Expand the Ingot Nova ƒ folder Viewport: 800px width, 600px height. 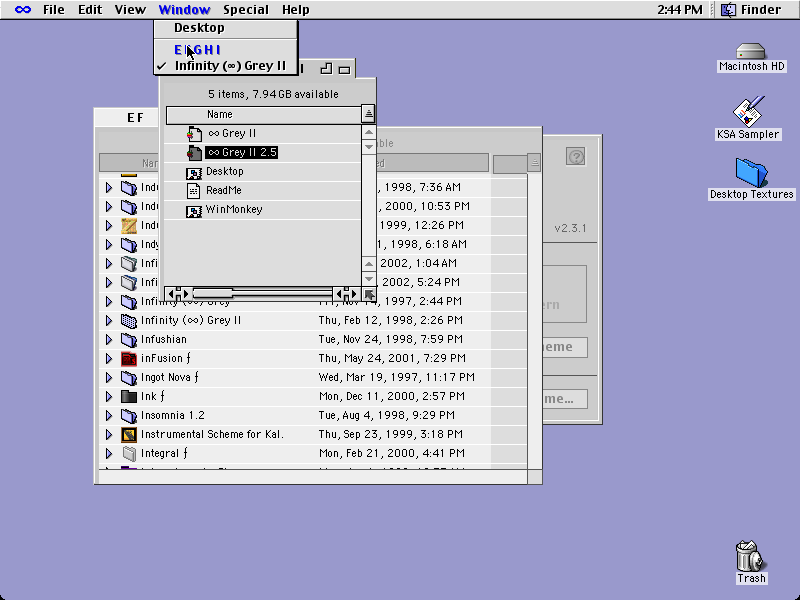pyautogui.click(x=109, y=378)
